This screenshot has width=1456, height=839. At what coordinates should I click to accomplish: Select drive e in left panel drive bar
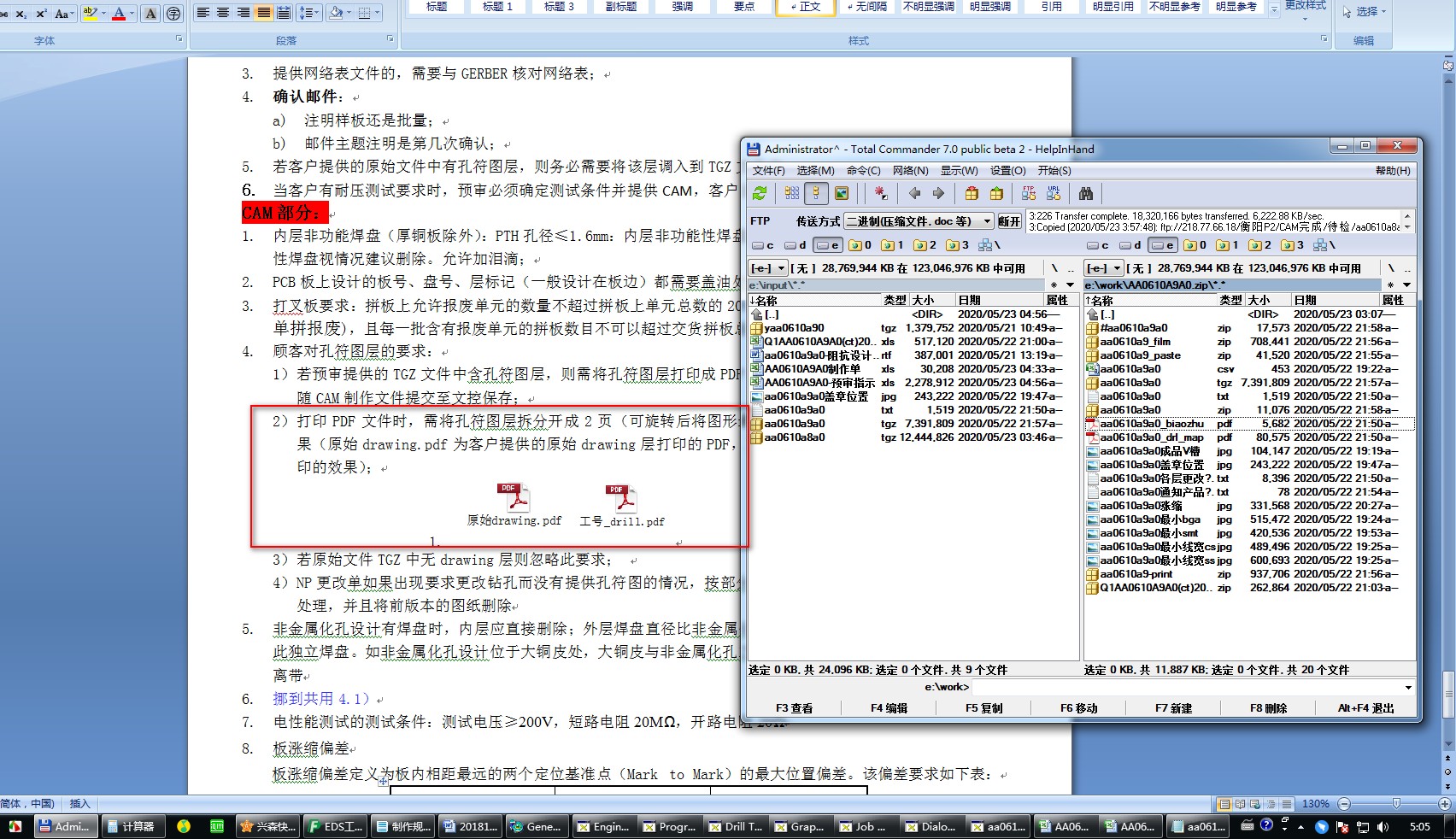827,245
